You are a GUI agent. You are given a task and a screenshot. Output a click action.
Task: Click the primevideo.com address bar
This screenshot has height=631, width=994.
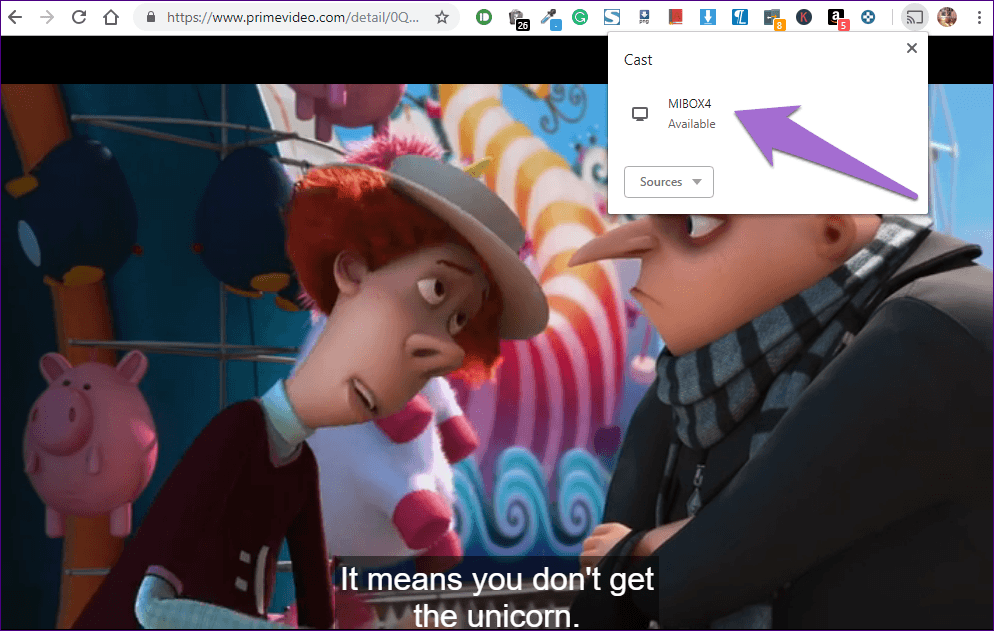(290, 17)
